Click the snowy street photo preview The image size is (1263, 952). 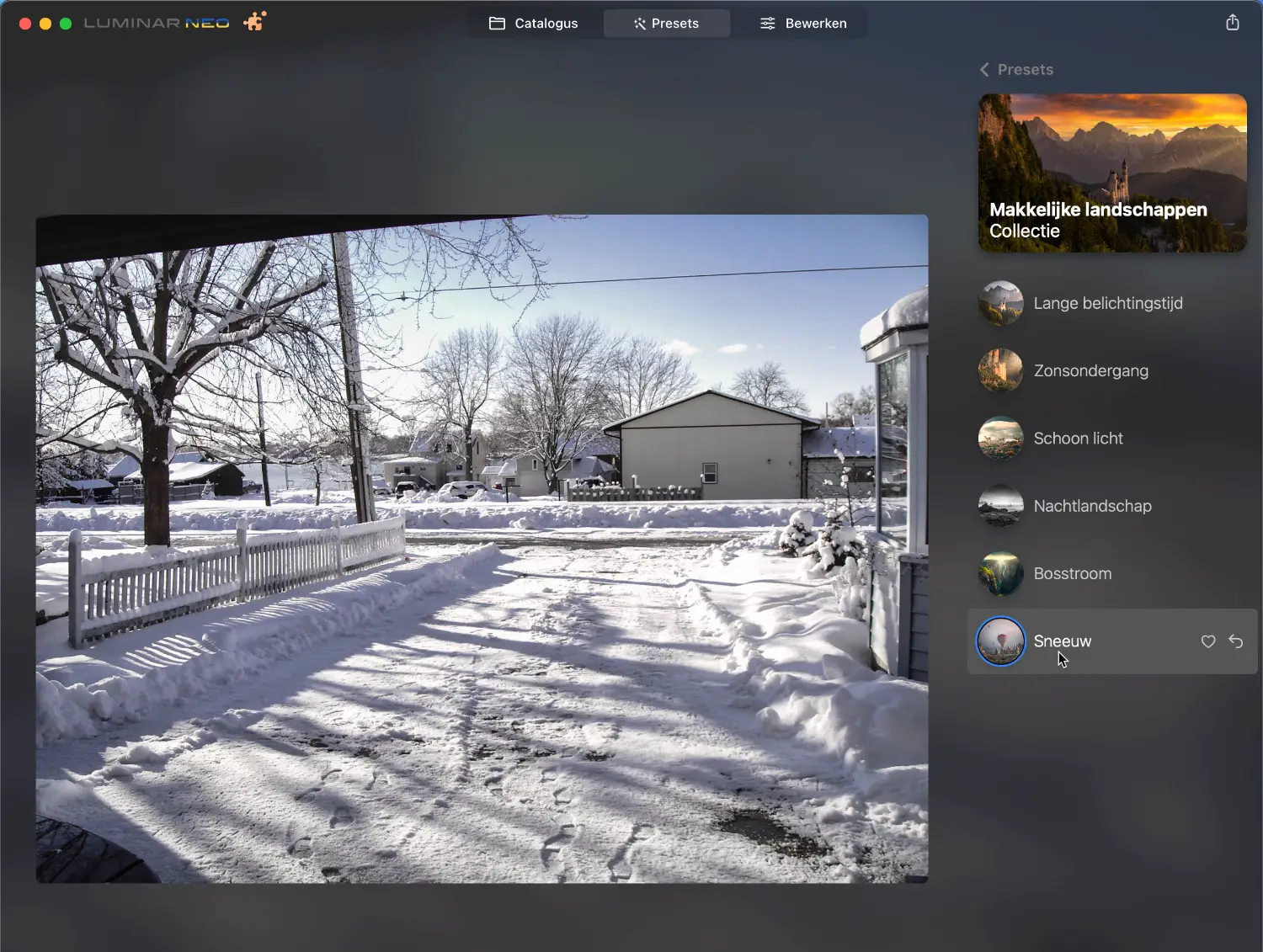tap(482, 549)
